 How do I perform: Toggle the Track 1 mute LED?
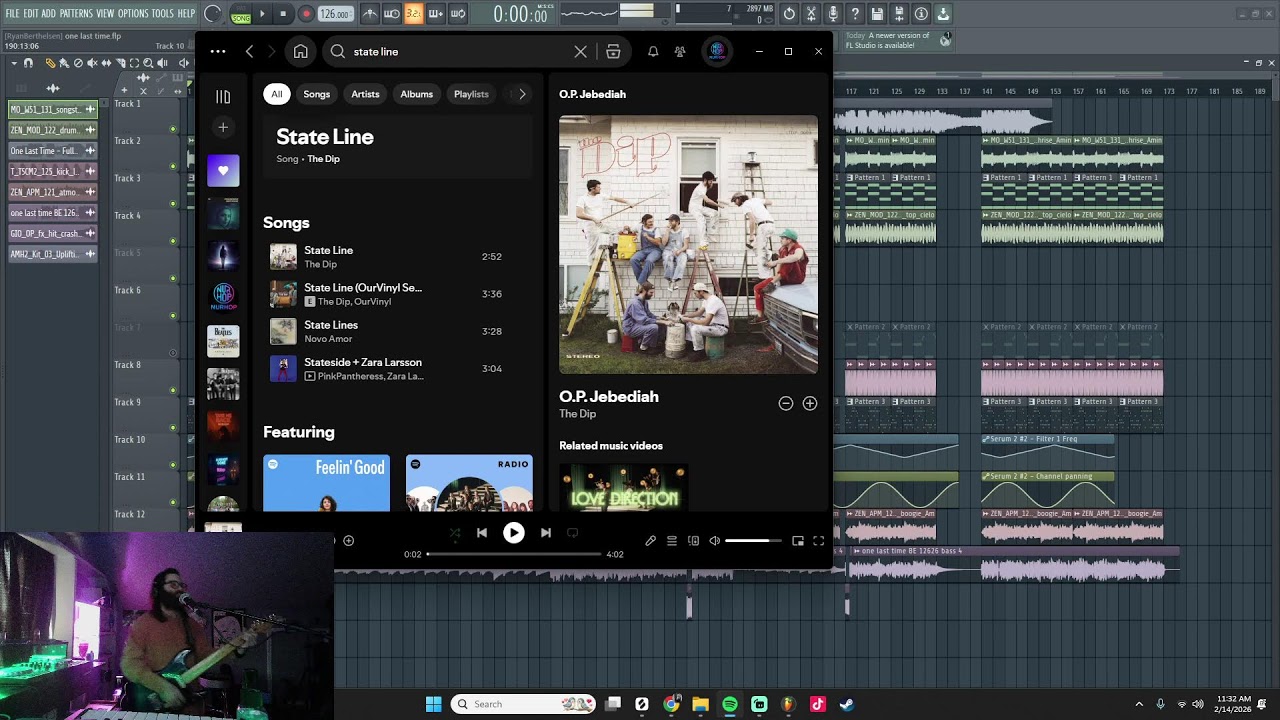[173, 129]
